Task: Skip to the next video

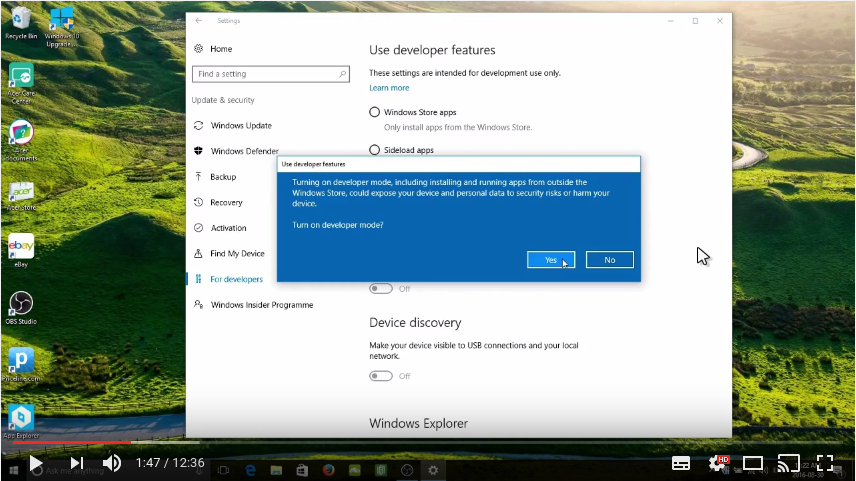Action: pos(76,464)
